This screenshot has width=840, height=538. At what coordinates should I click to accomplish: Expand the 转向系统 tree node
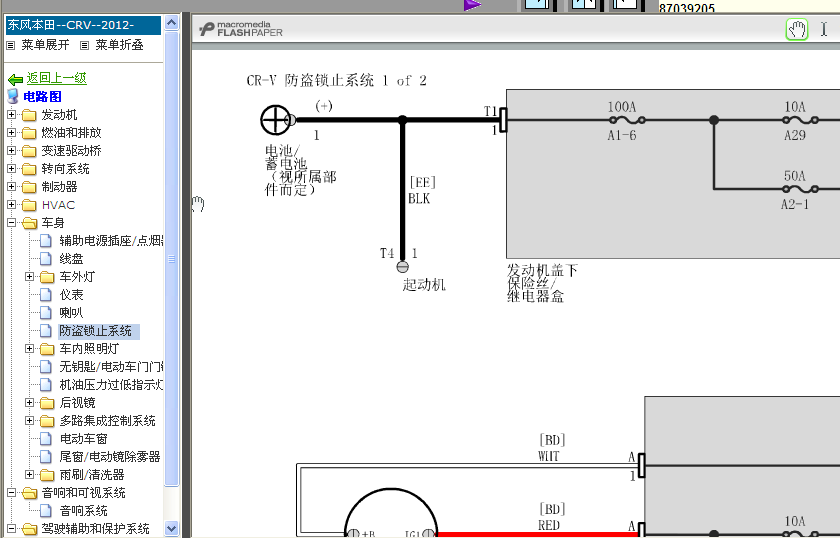click(x=11, y=168)
